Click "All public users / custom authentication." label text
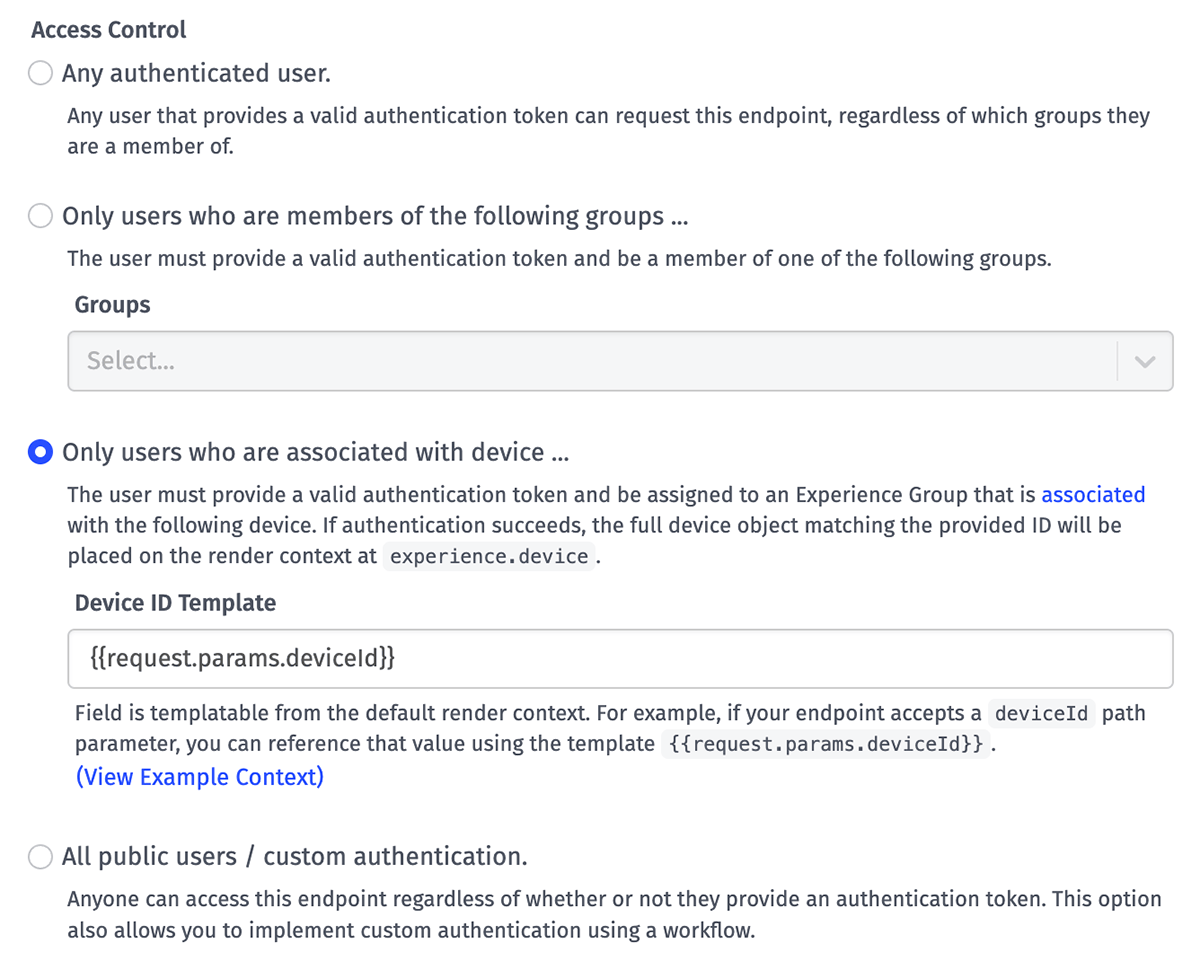Image resolution: width=1200 pixels, height=970 pixels. point(295,857)
